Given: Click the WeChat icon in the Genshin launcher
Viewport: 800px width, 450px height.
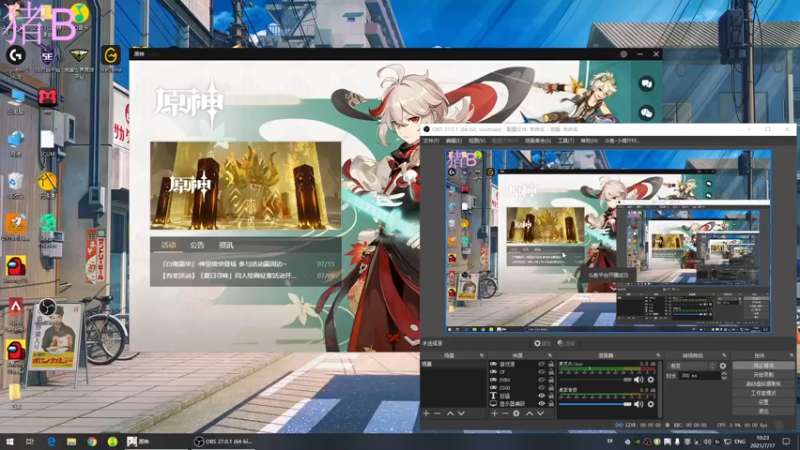Looking at the screenshot, I should [646, 112].
